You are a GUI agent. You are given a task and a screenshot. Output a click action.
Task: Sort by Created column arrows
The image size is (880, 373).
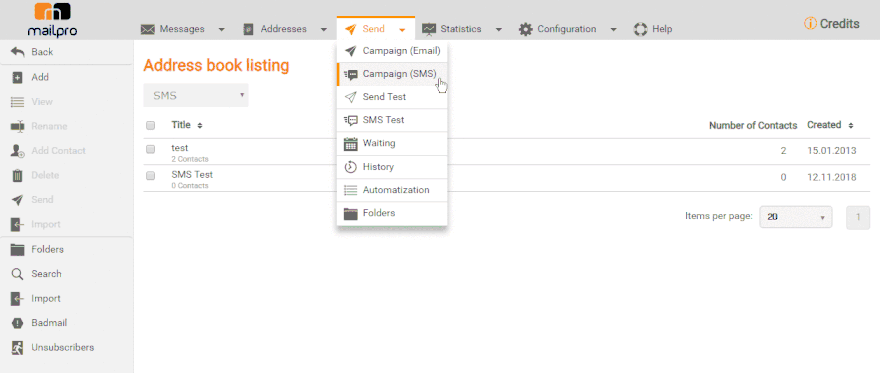(851, 126)
